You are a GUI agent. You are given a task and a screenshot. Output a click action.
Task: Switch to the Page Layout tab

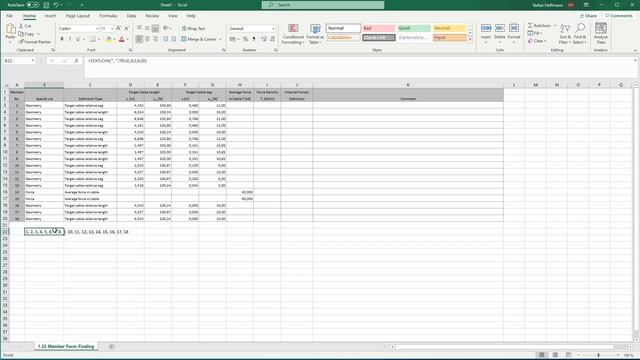coord(78,16)
